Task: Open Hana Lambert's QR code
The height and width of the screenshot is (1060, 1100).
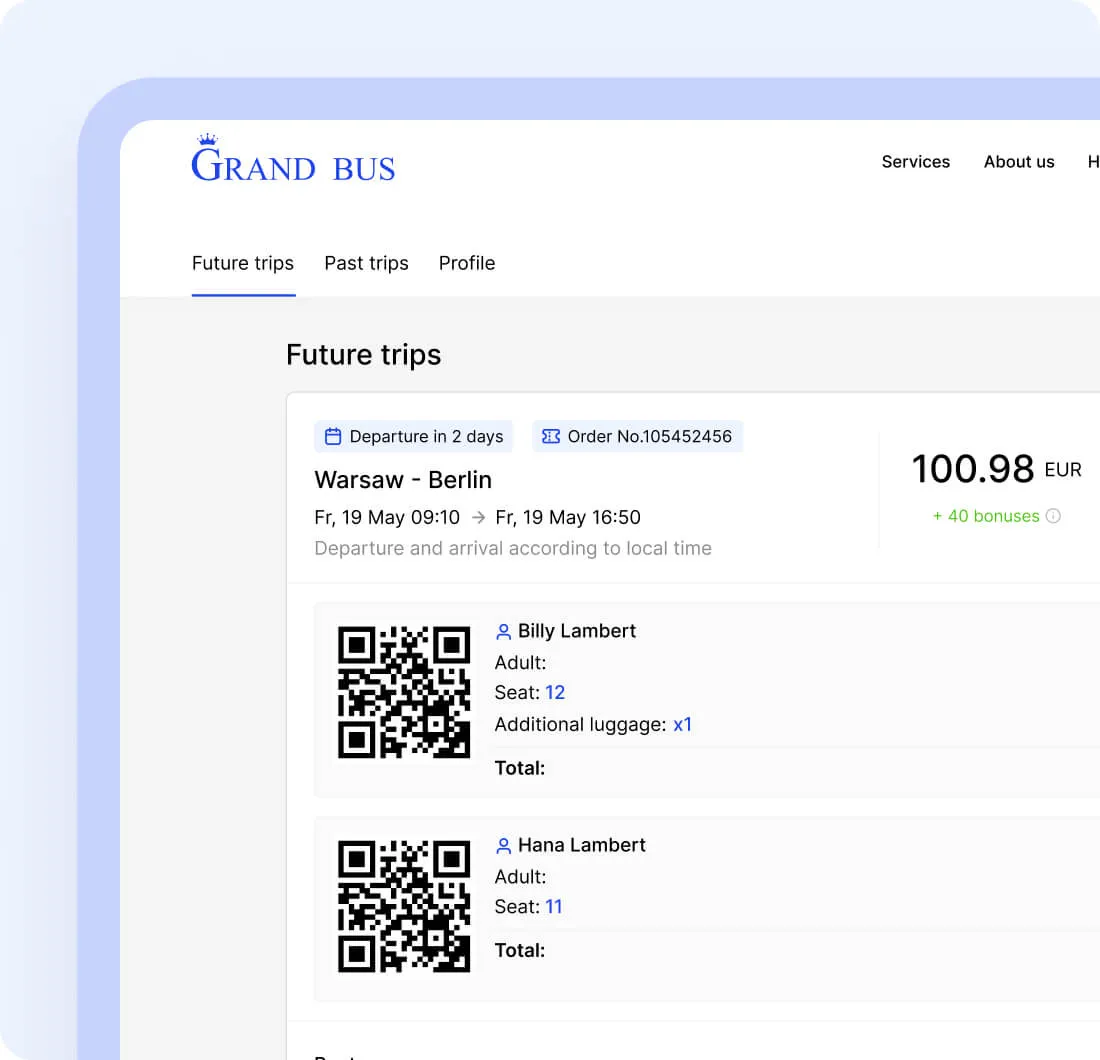Action: 404,906
